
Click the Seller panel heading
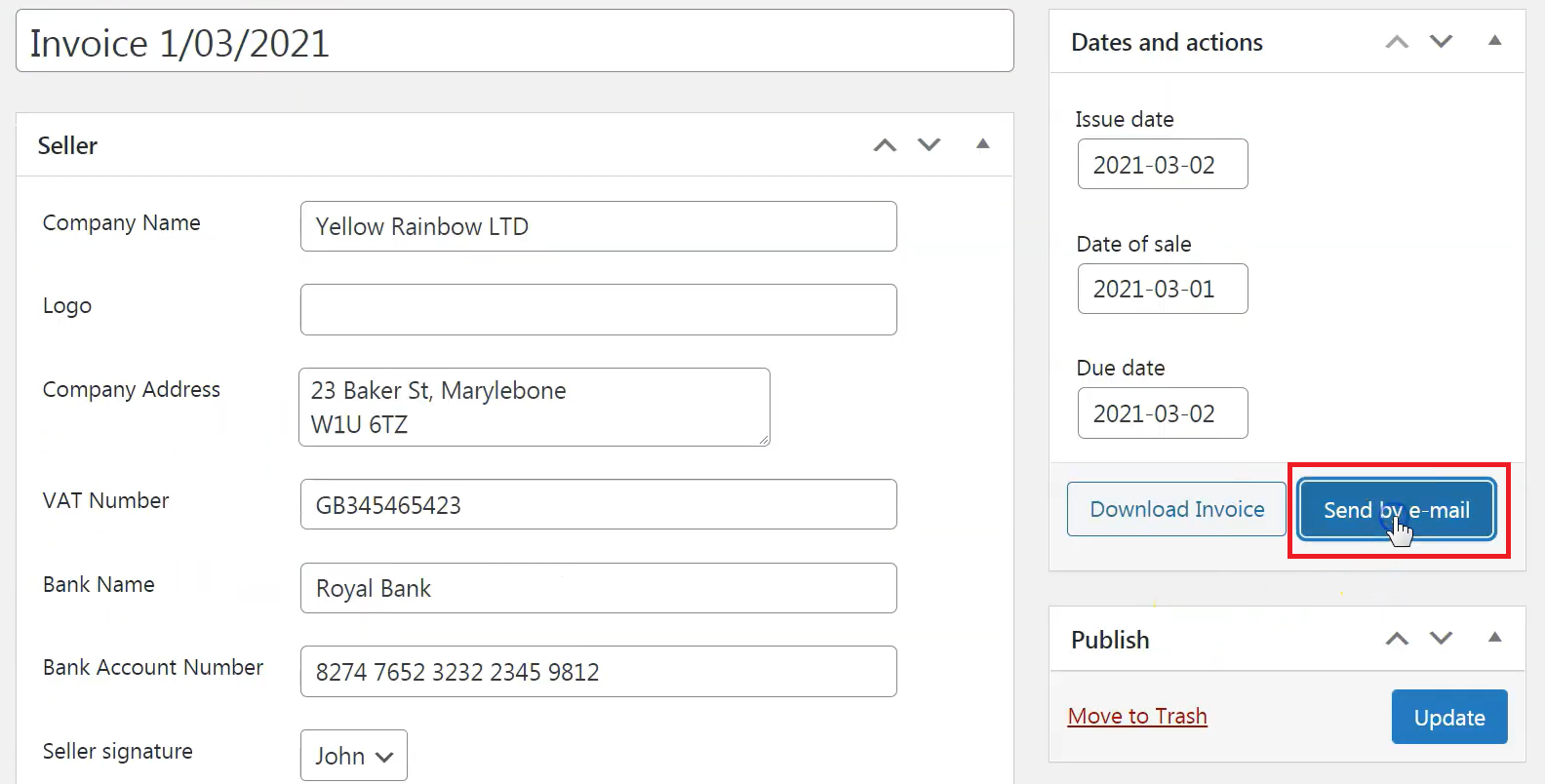click(67, 145)
